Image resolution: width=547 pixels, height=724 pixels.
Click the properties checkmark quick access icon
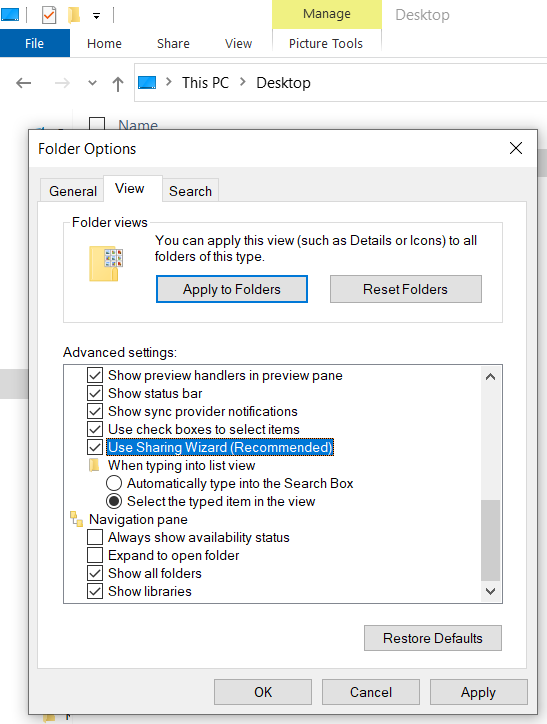click(x=49, y=15)
